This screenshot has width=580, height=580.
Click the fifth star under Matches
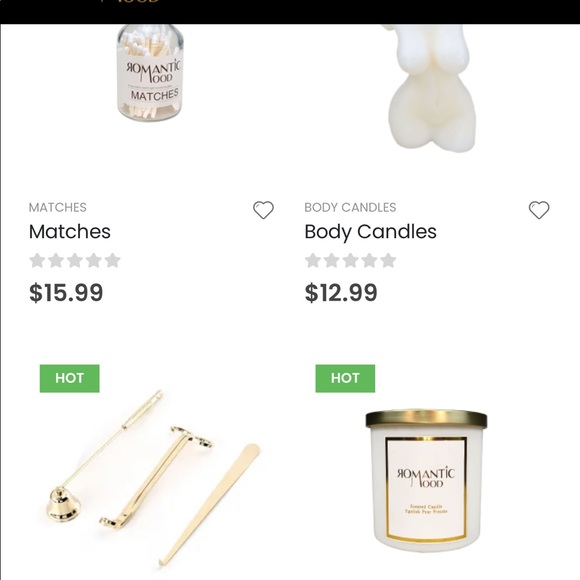pyautogui.click(x=112, y=260)
